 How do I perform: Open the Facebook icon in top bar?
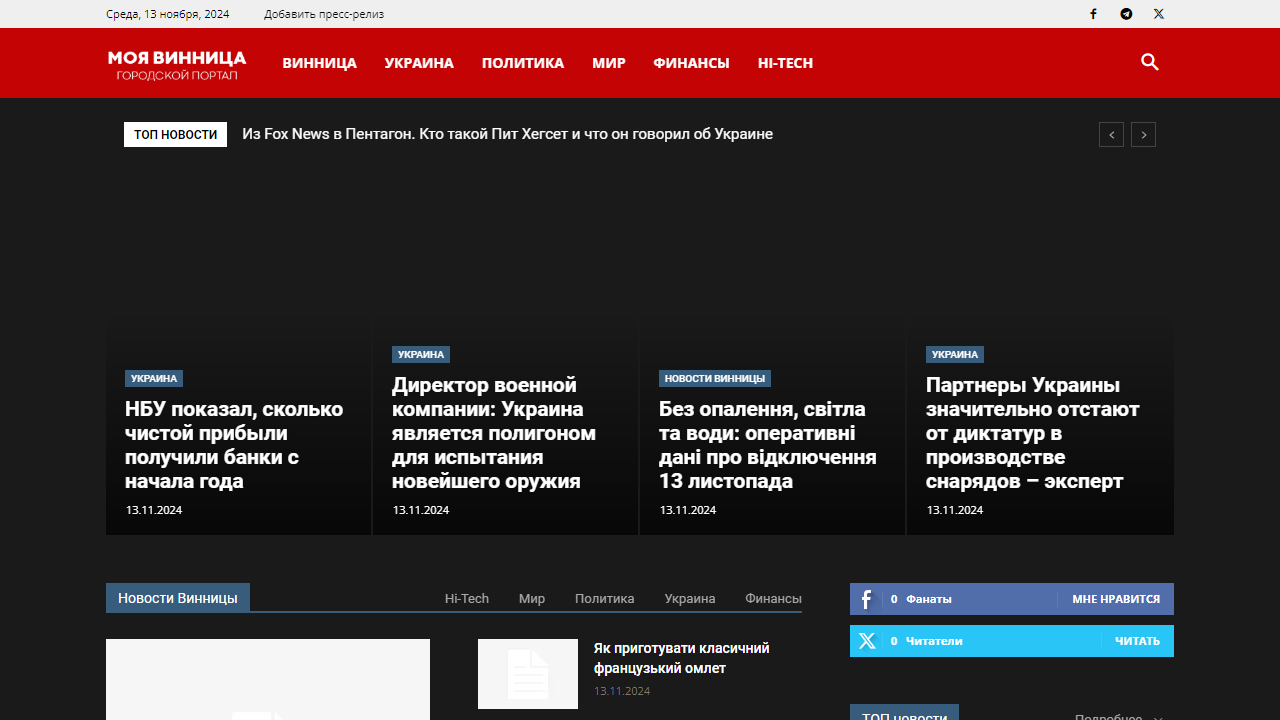click(x=1093, y=14)
